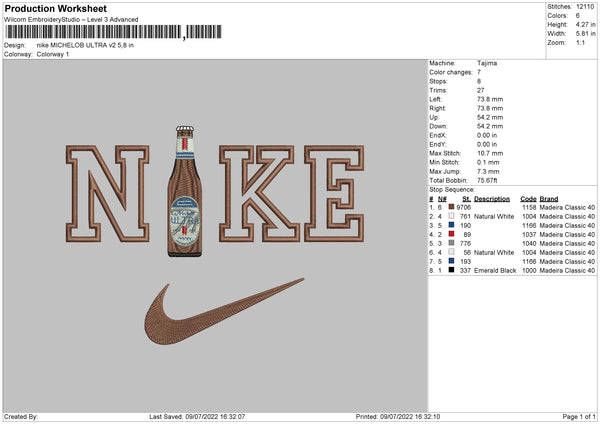Image resolution: width=600 pixels, height=424 pixels.
Task: Select the Up value 54.2 mm
Action: click(x=490, y=117)
